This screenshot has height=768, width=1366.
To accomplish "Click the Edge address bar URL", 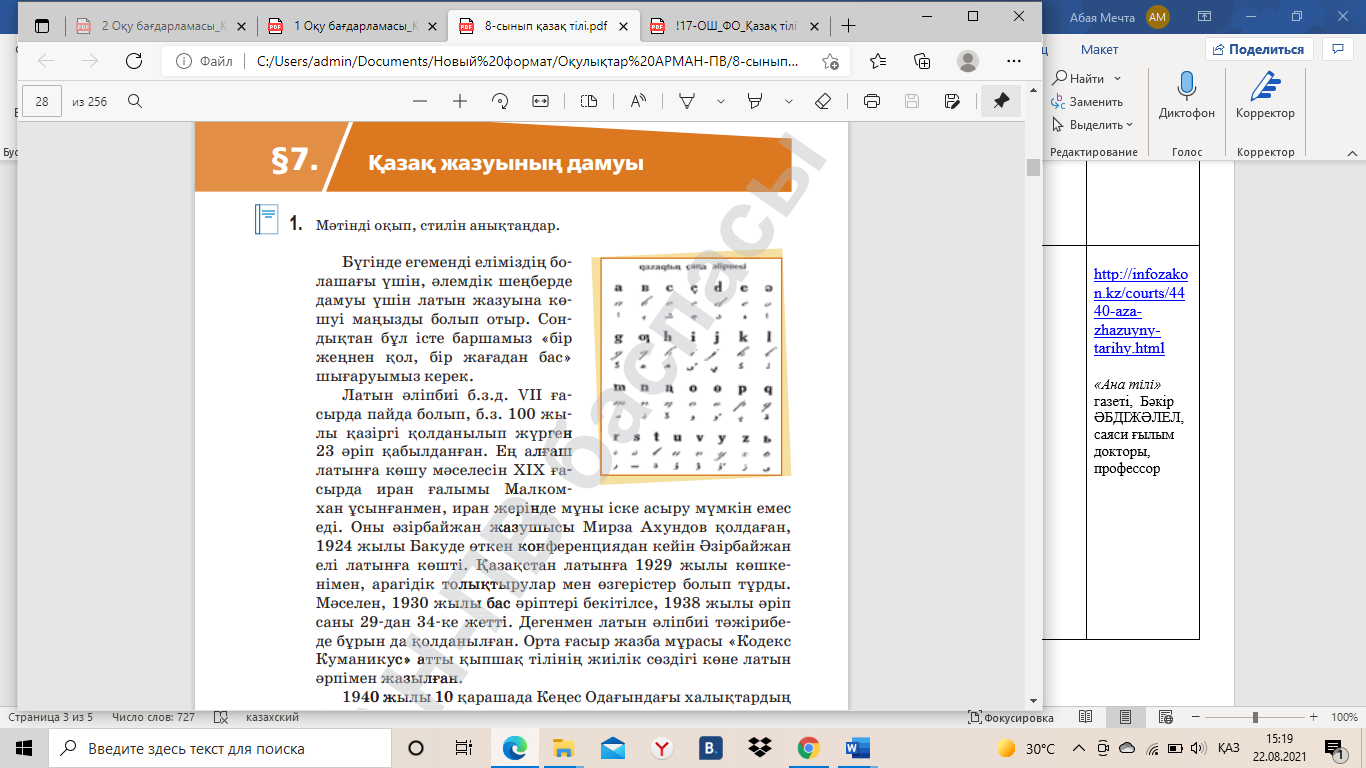I will click(528, 61).
